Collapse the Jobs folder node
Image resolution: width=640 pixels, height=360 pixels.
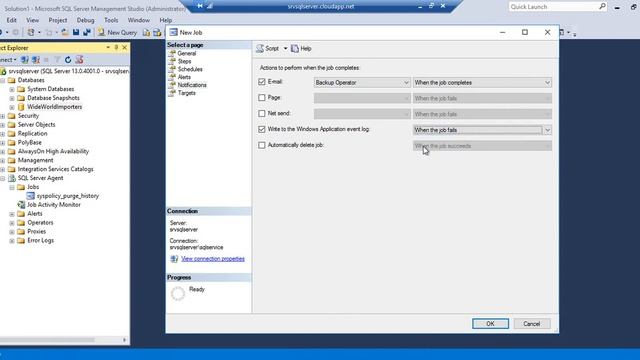[12, 187]
